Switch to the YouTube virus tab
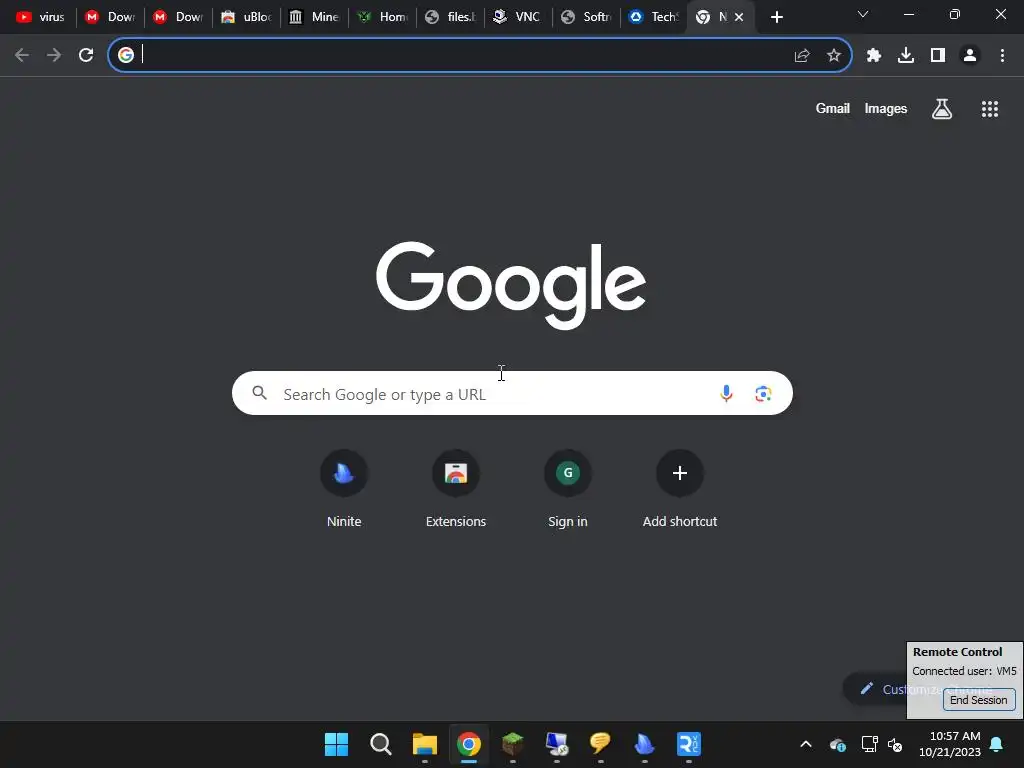This screenshot has width=1024, height=768. [41, 17]
